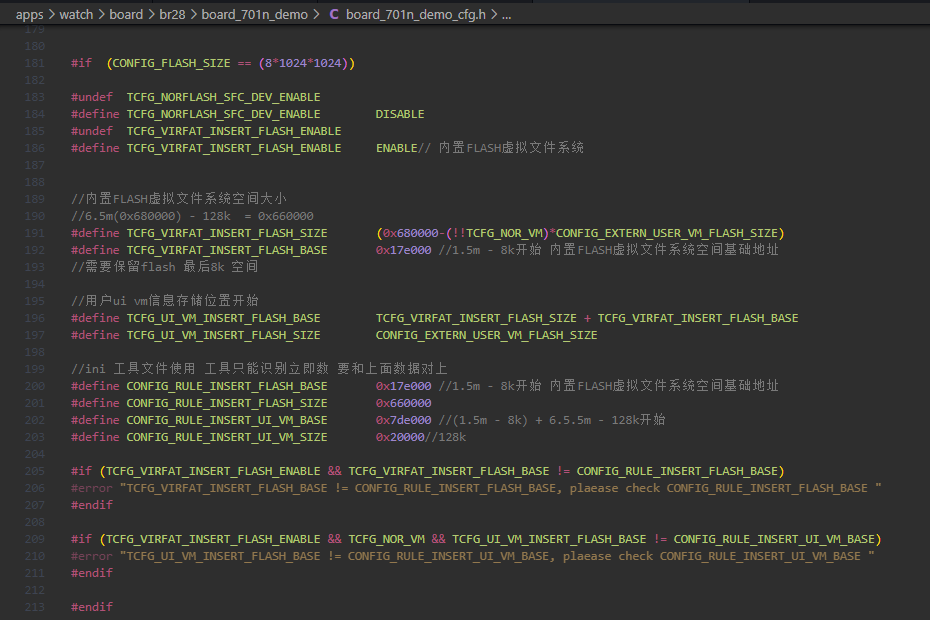The image size is (930, 620).
Task: Click the board_701n_demo_cfg.h breadcrumb file
Action: 416,14
